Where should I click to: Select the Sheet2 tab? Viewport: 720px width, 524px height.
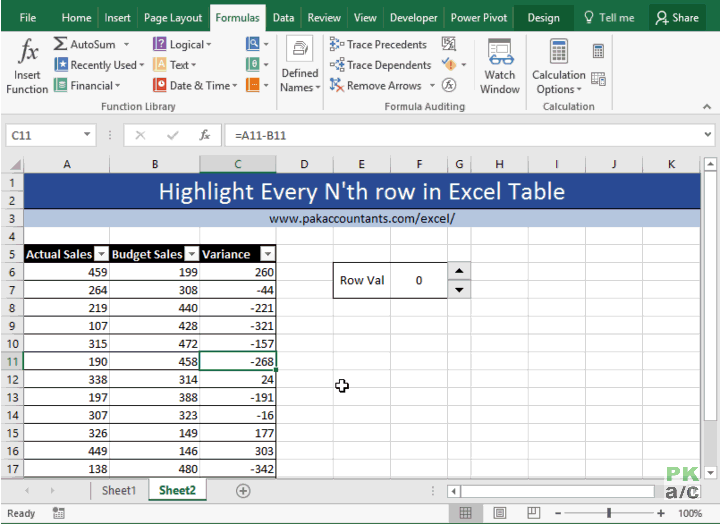[x=177, y=490]
